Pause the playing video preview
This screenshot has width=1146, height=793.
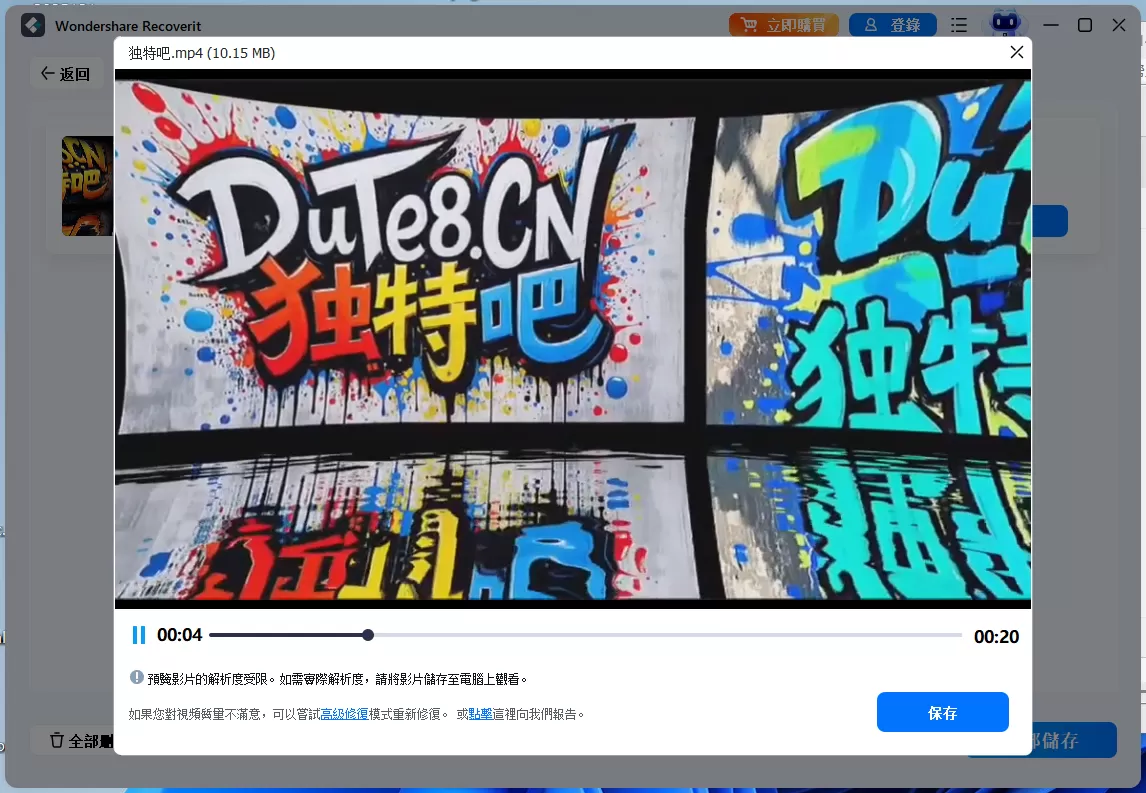(x=138, y=634)
